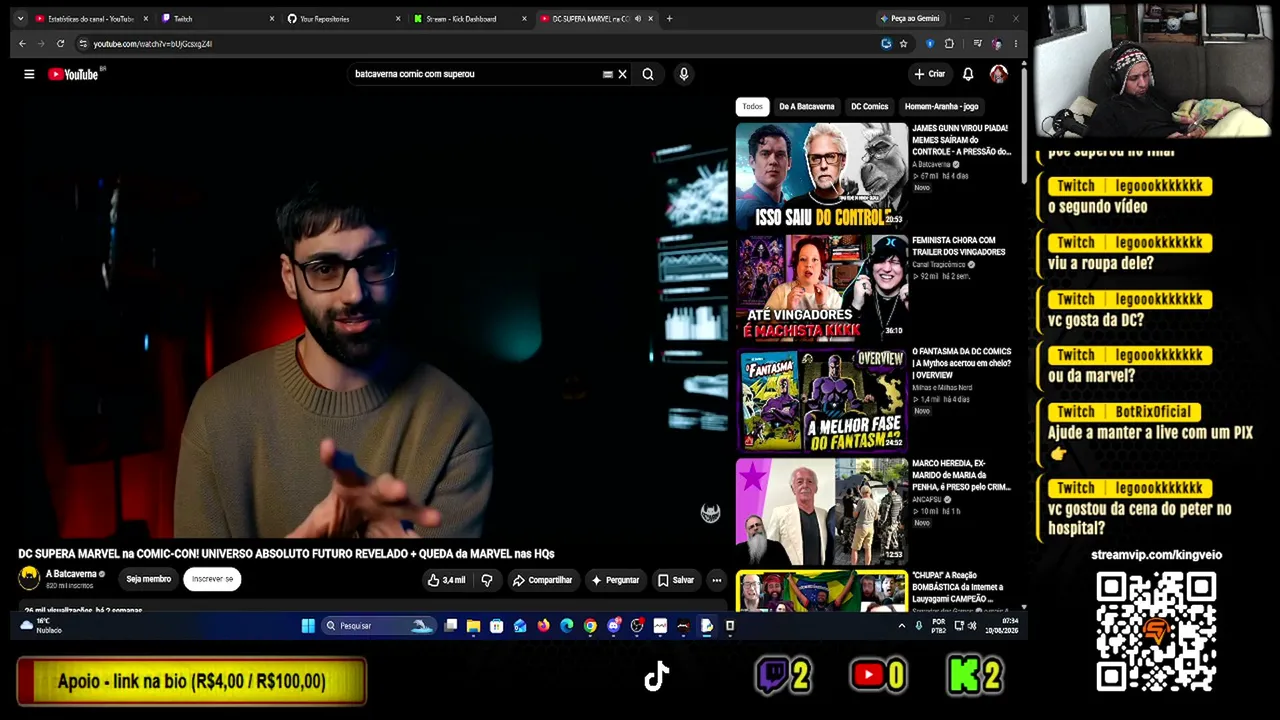Open the tab search dropdown arrow in Chrome
Screen dimensions: 1280x720
[20, 18]
